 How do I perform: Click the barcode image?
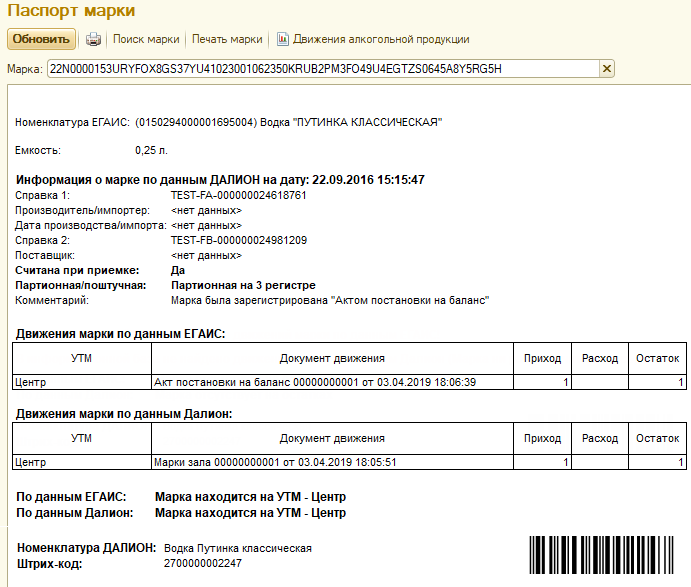[602, 555]
